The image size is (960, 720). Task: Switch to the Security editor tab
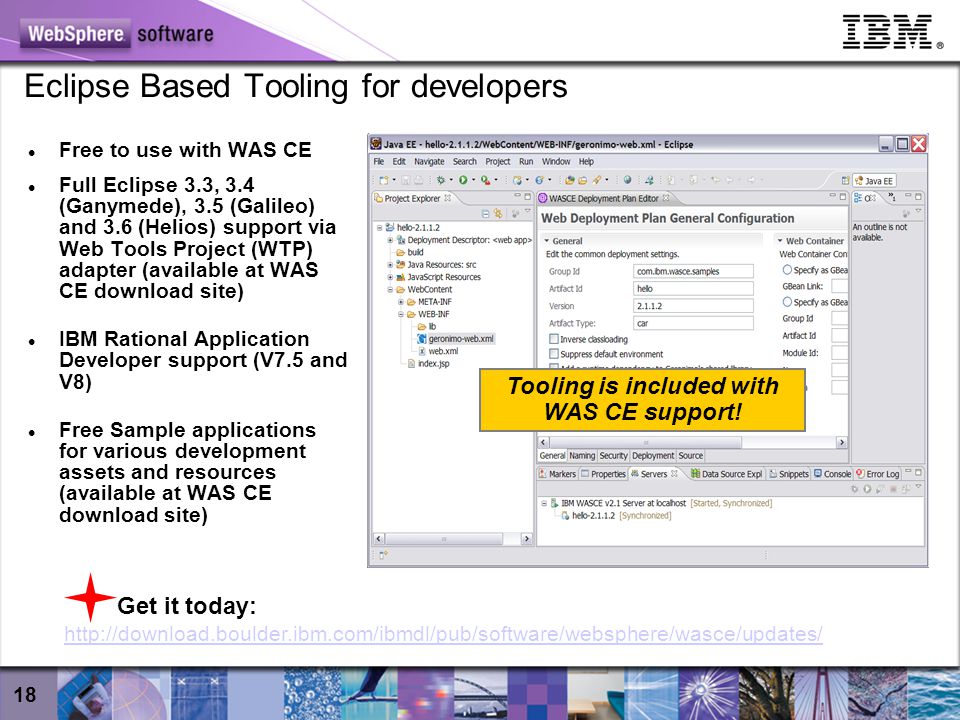tap(613, 456)
